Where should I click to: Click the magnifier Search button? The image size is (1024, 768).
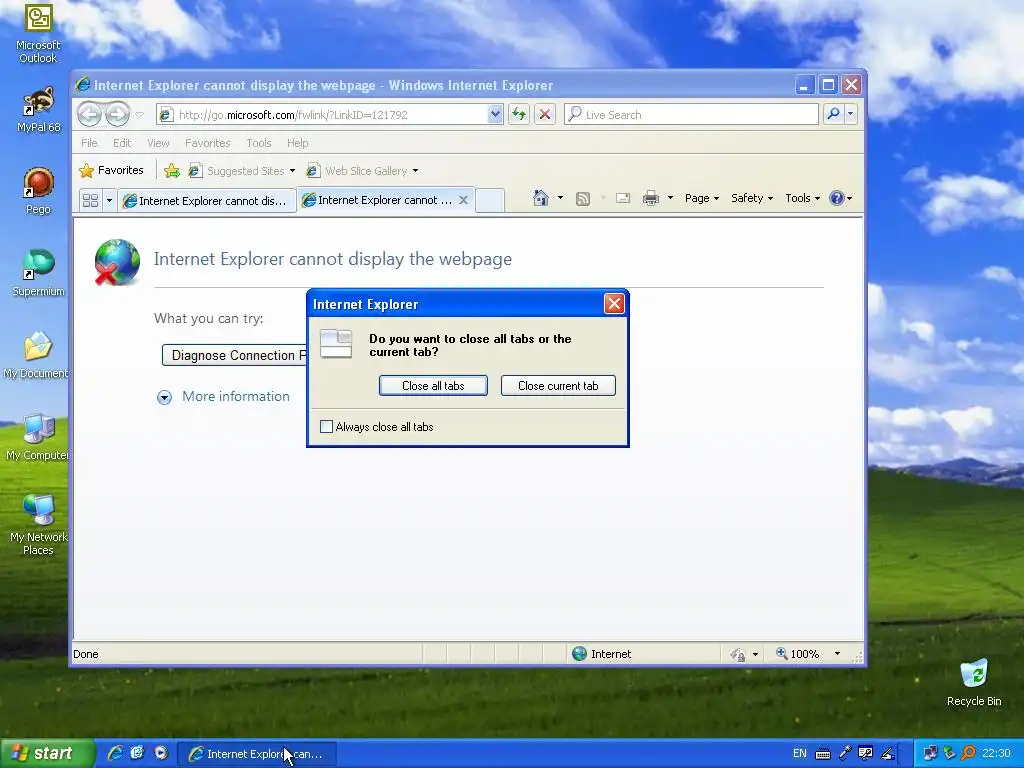[x=833, y=114]
